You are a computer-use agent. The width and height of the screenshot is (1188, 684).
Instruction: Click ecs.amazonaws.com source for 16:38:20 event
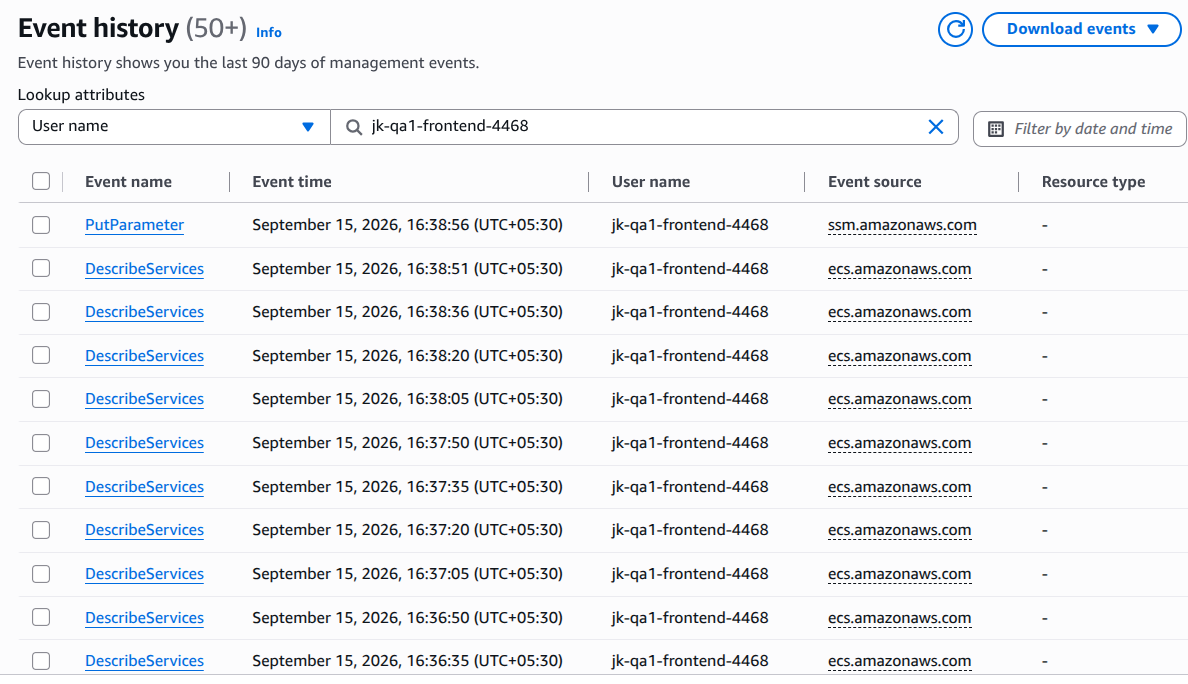click(899, 356)
